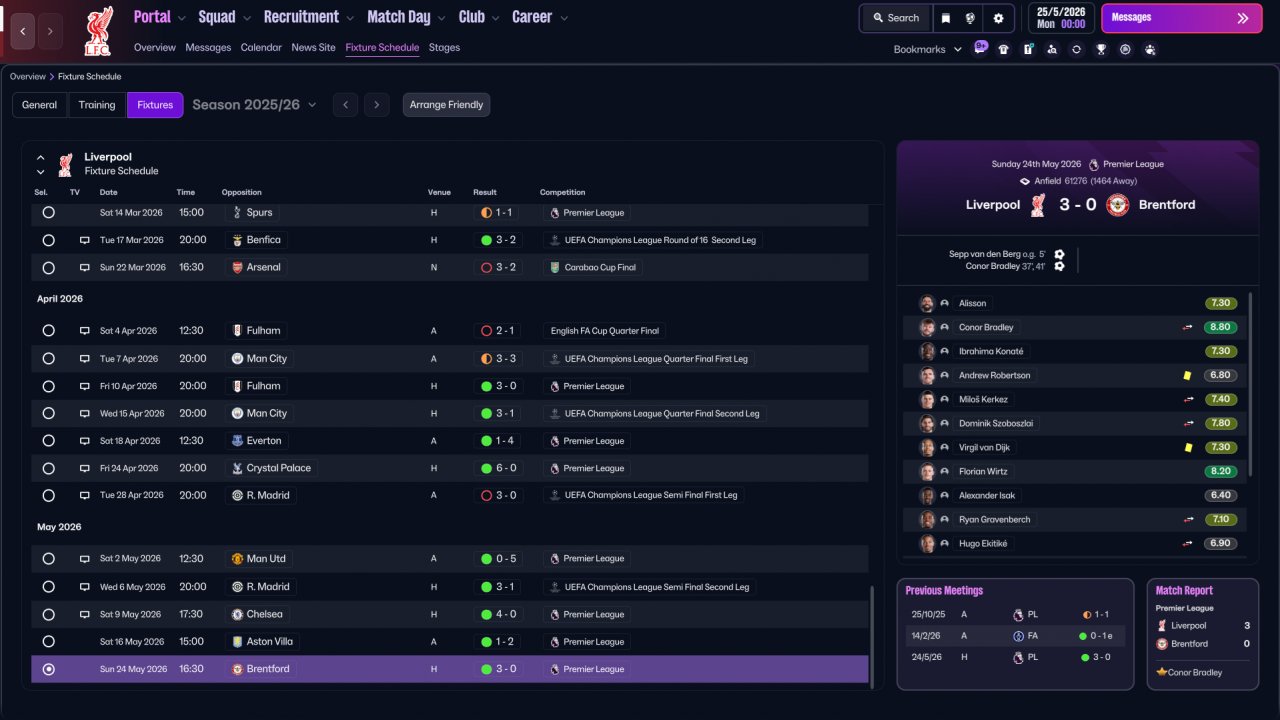Click the circular arrows transfer bookmark icon
1280x720 pixels.
point(1076,49)
